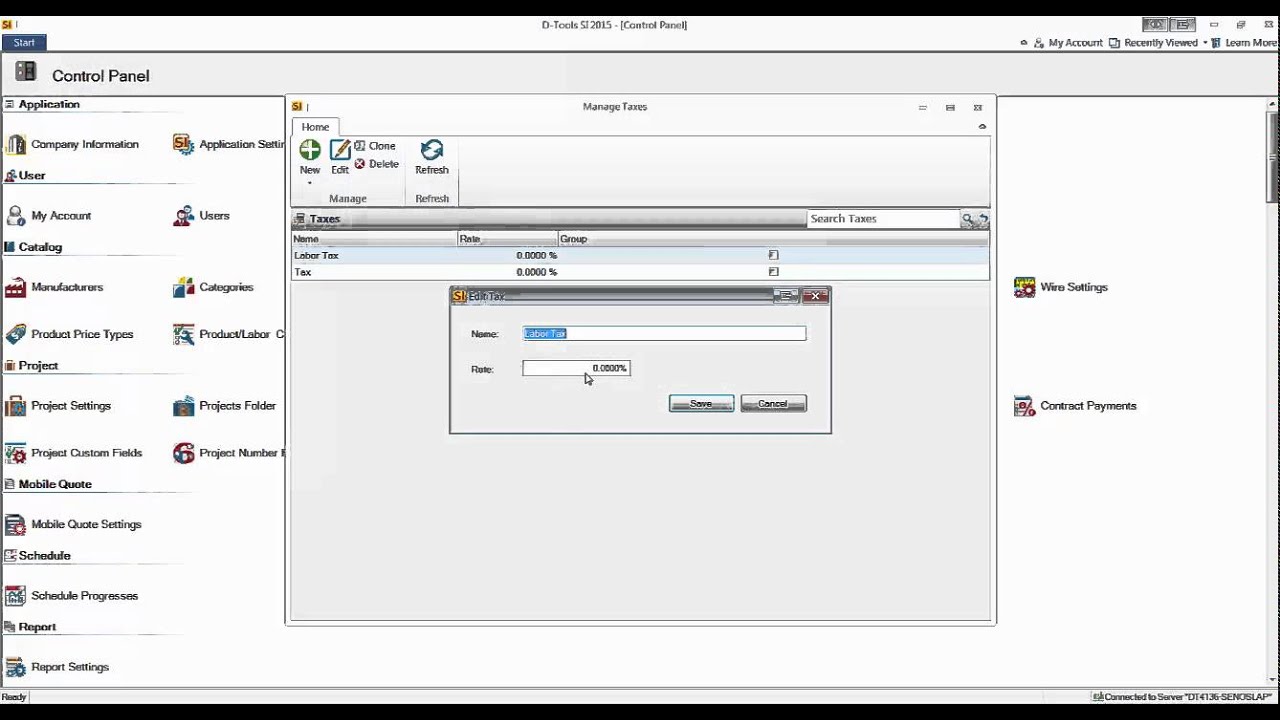This screenshot has width=1280, height=720.
Task: Open Product/Labor item in Catalog
Action: click(x=229, y=334)
